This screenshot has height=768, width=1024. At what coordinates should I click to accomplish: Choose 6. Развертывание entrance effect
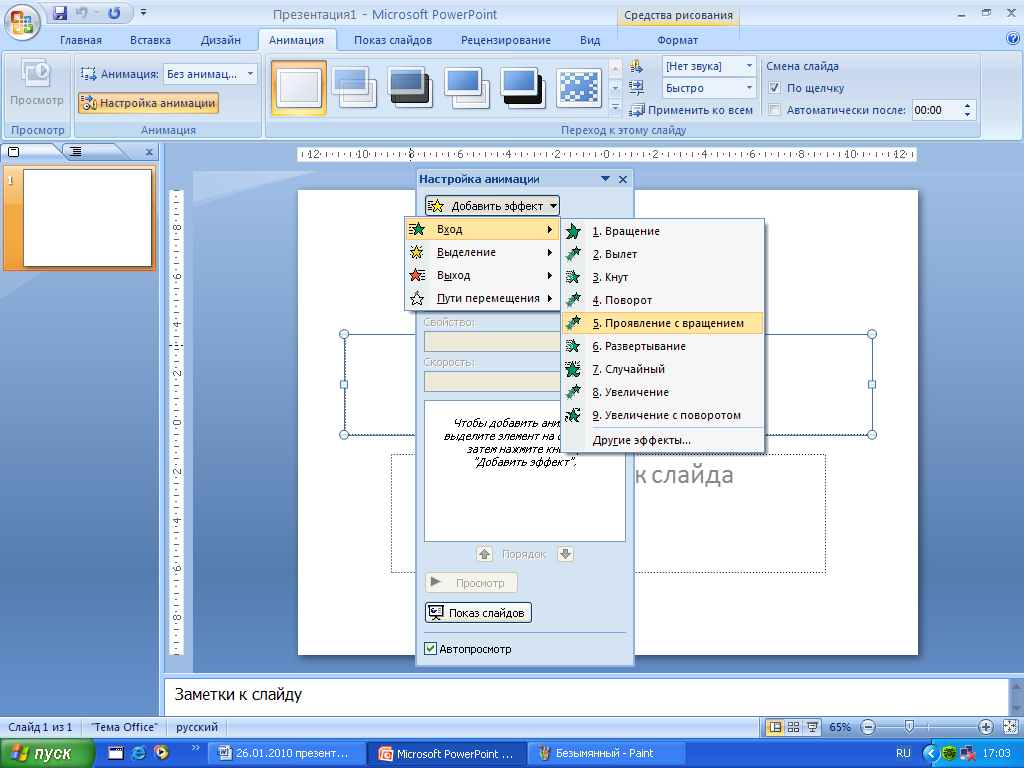tap(662, 346)
